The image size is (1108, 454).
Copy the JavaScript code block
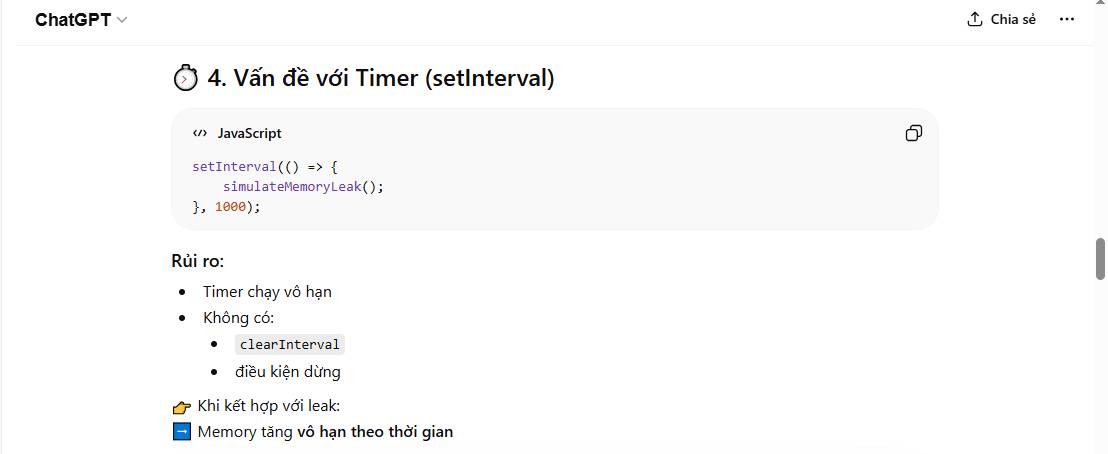pos(913,133)
